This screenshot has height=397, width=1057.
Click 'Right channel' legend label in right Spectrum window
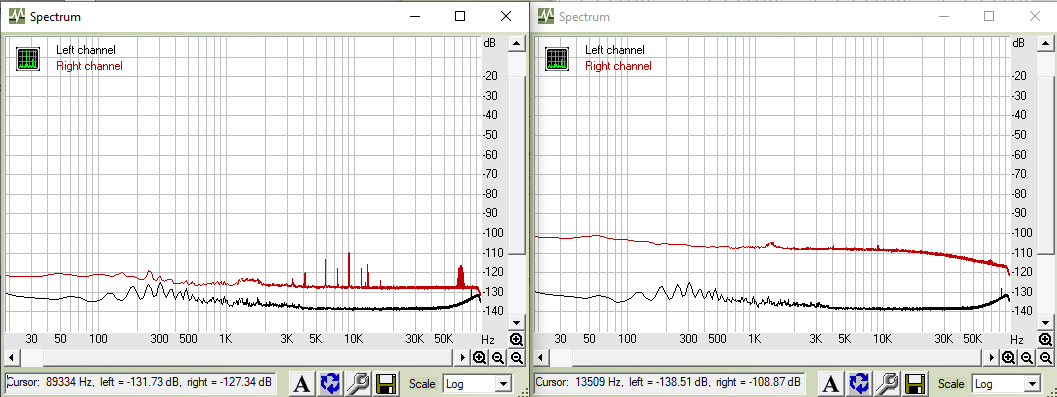[x=619, y=66]
